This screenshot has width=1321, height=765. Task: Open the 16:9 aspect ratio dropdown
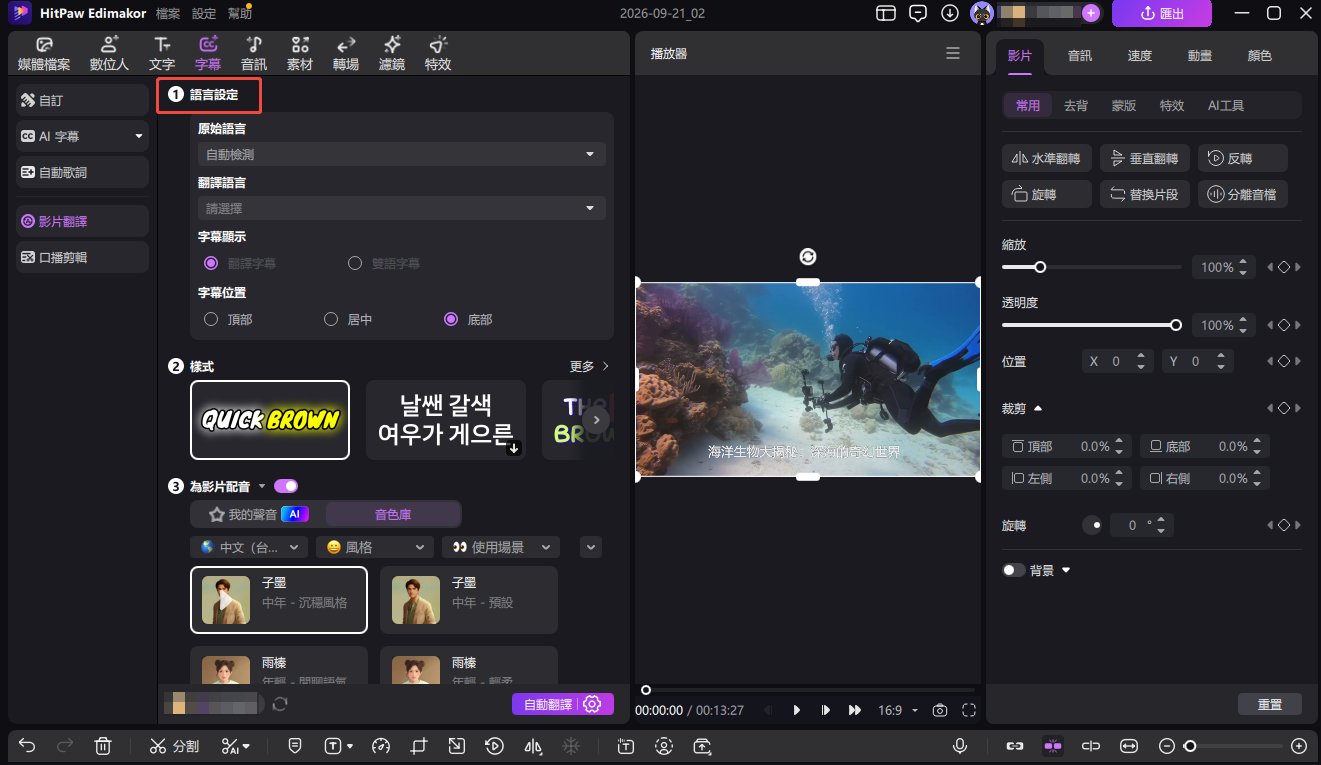click(897, 710)
